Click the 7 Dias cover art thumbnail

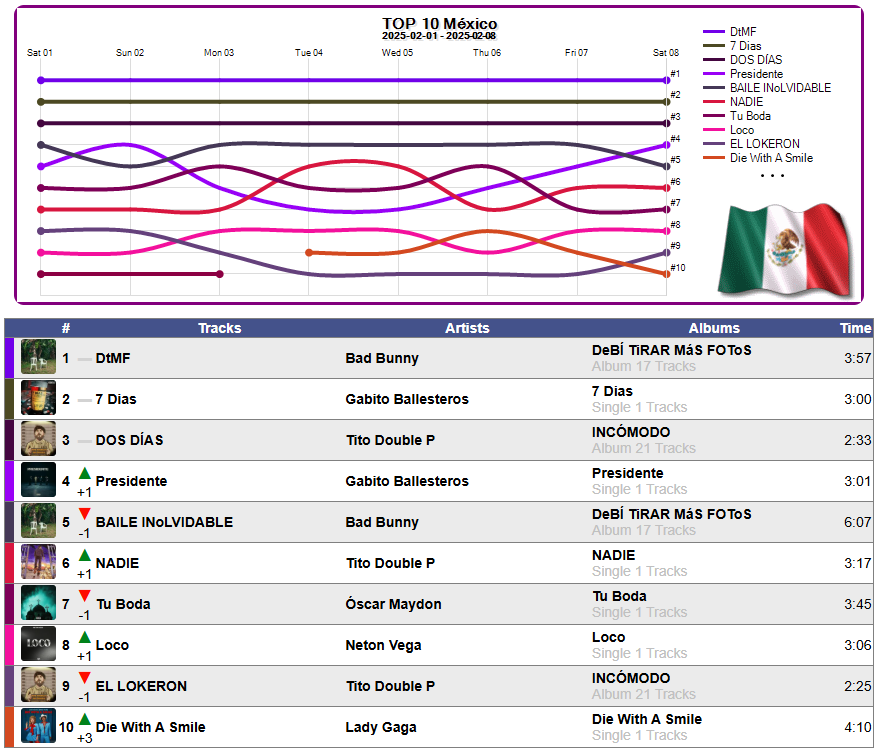38,398
